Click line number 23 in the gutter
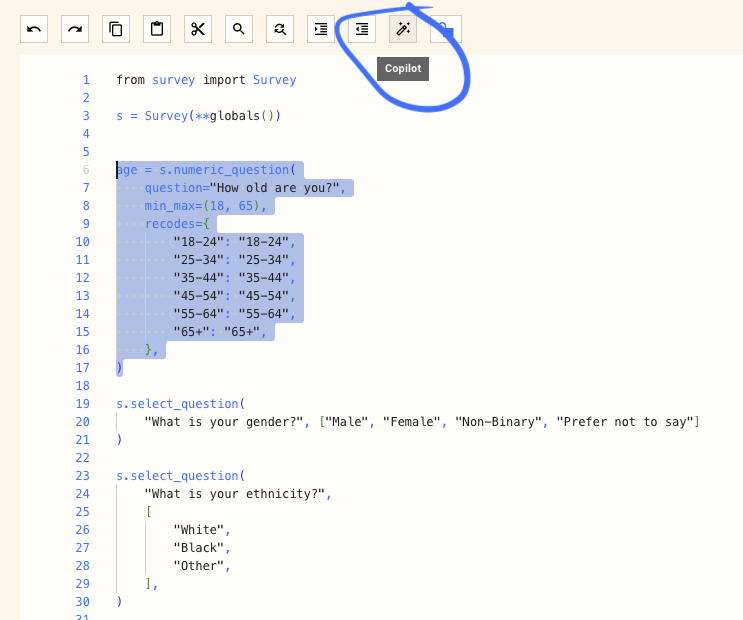The width and height of the screenshot is (743, 620). 82,476
